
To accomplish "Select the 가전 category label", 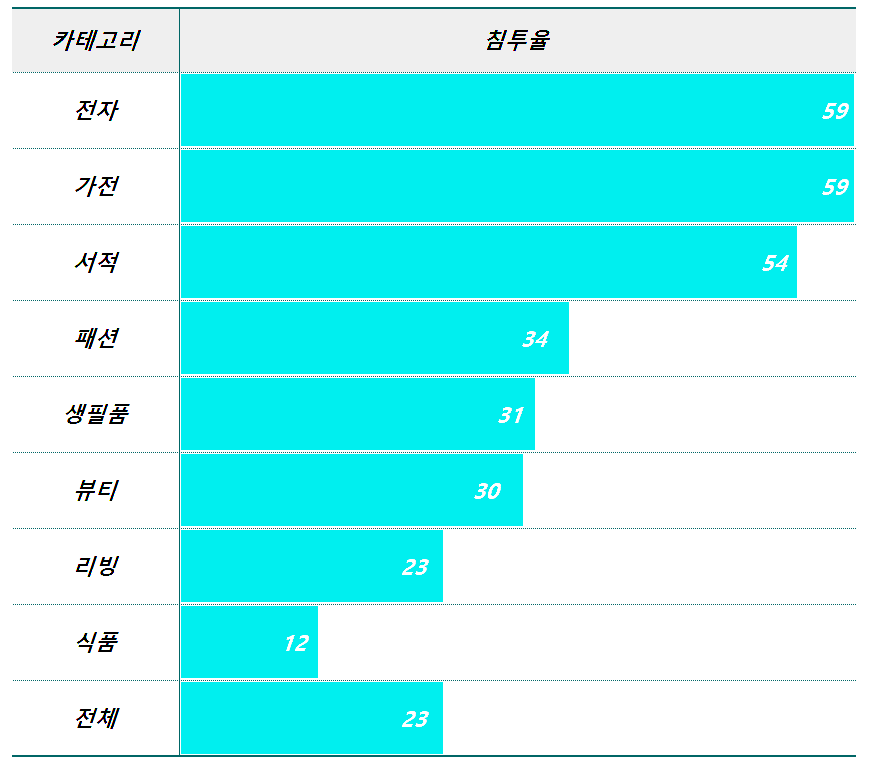I will 96,186.
